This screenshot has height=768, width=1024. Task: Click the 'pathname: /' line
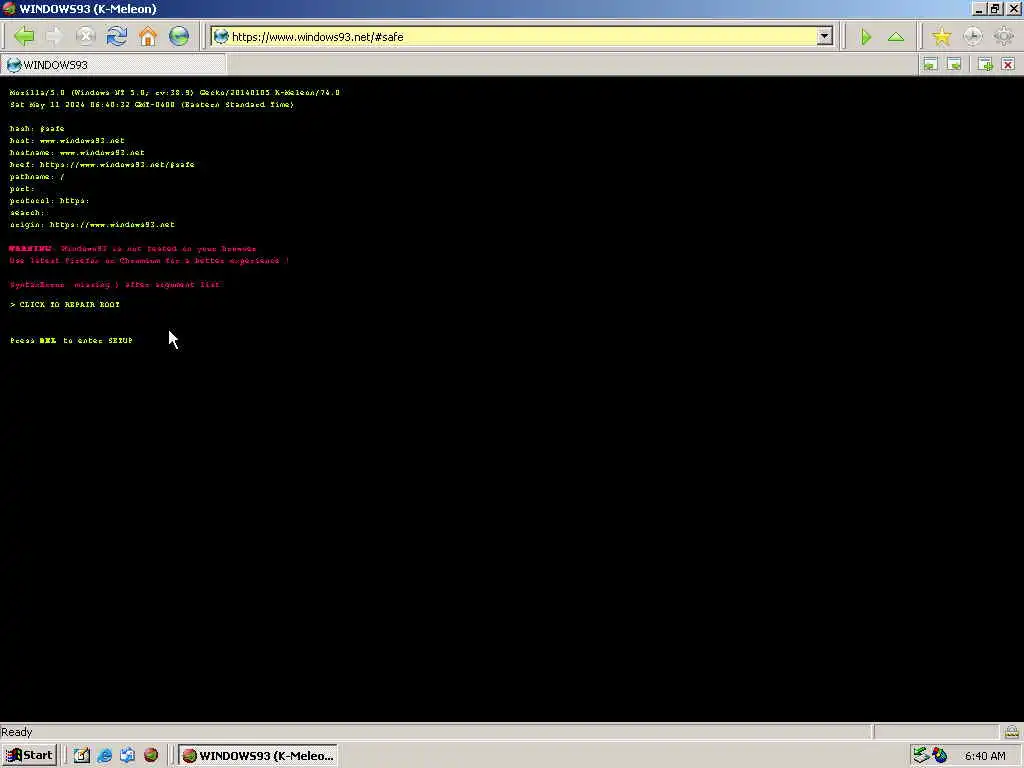(37, 176)
